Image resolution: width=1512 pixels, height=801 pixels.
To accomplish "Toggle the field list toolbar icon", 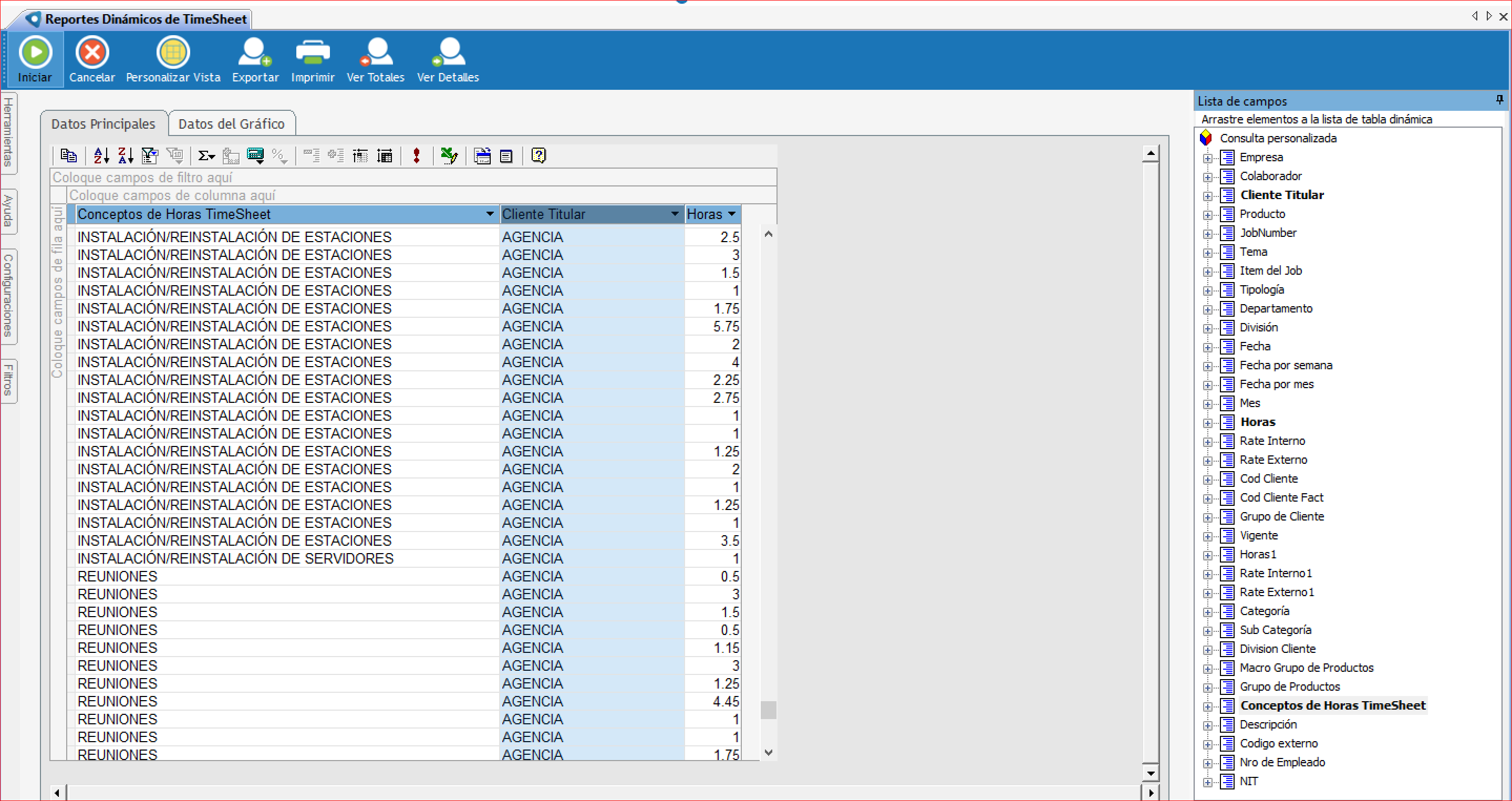I will click(506, 155).
